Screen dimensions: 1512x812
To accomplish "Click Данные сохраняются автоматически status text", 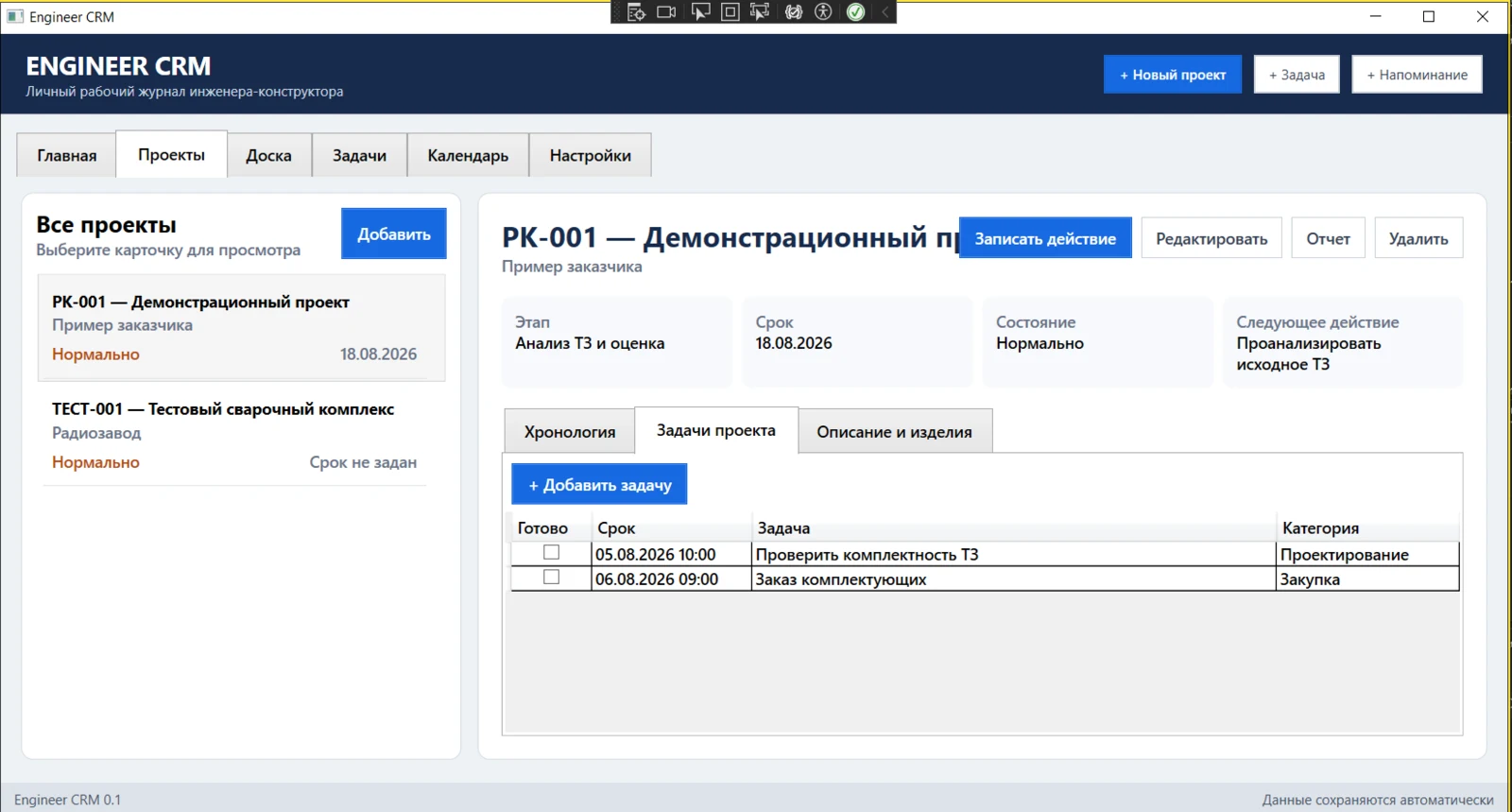I will click(x=1378, y=800).
